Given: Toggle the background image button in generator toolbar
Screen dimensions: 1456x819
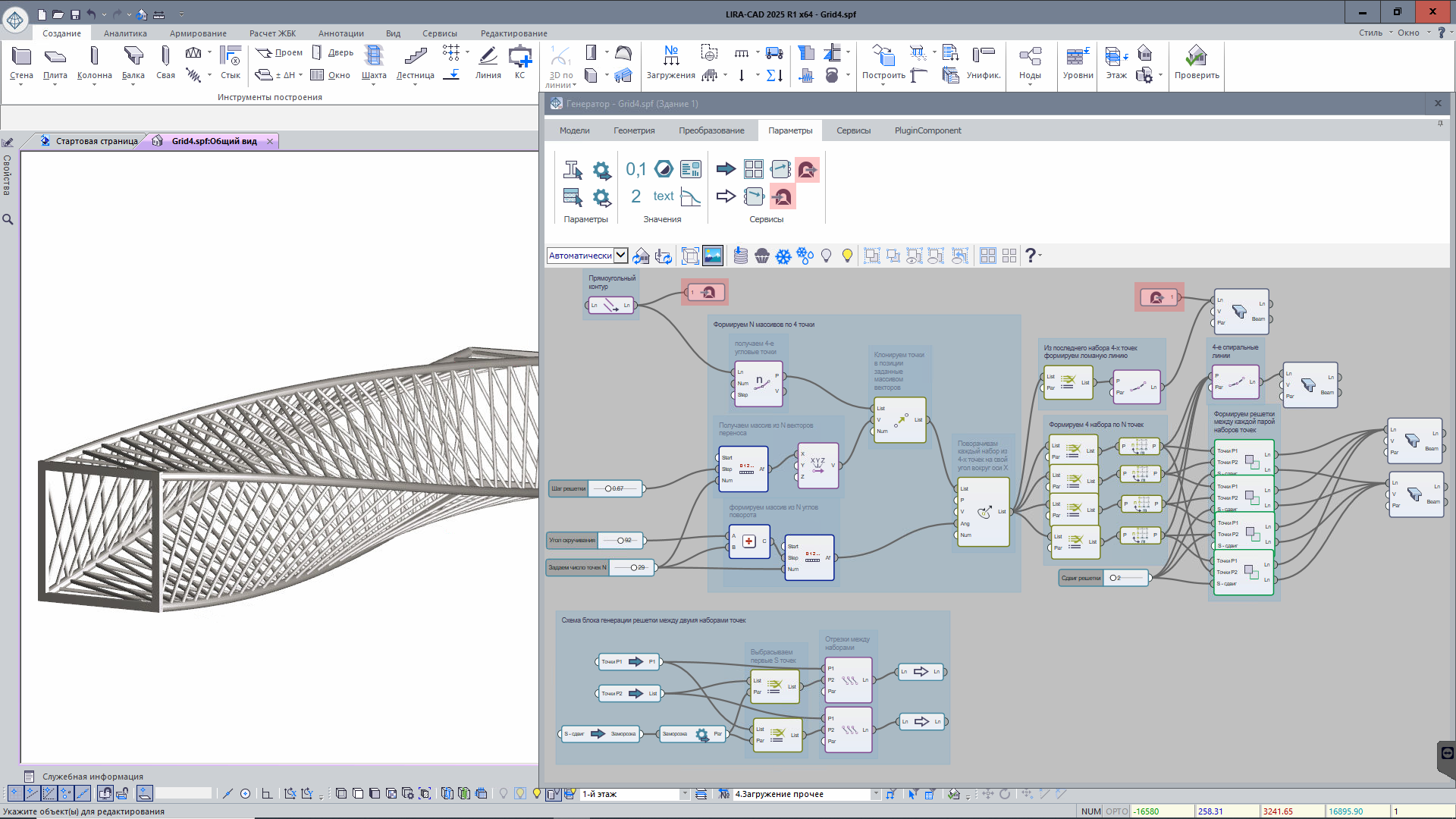Looking at the screenshot, I should (x=713, y=256).
